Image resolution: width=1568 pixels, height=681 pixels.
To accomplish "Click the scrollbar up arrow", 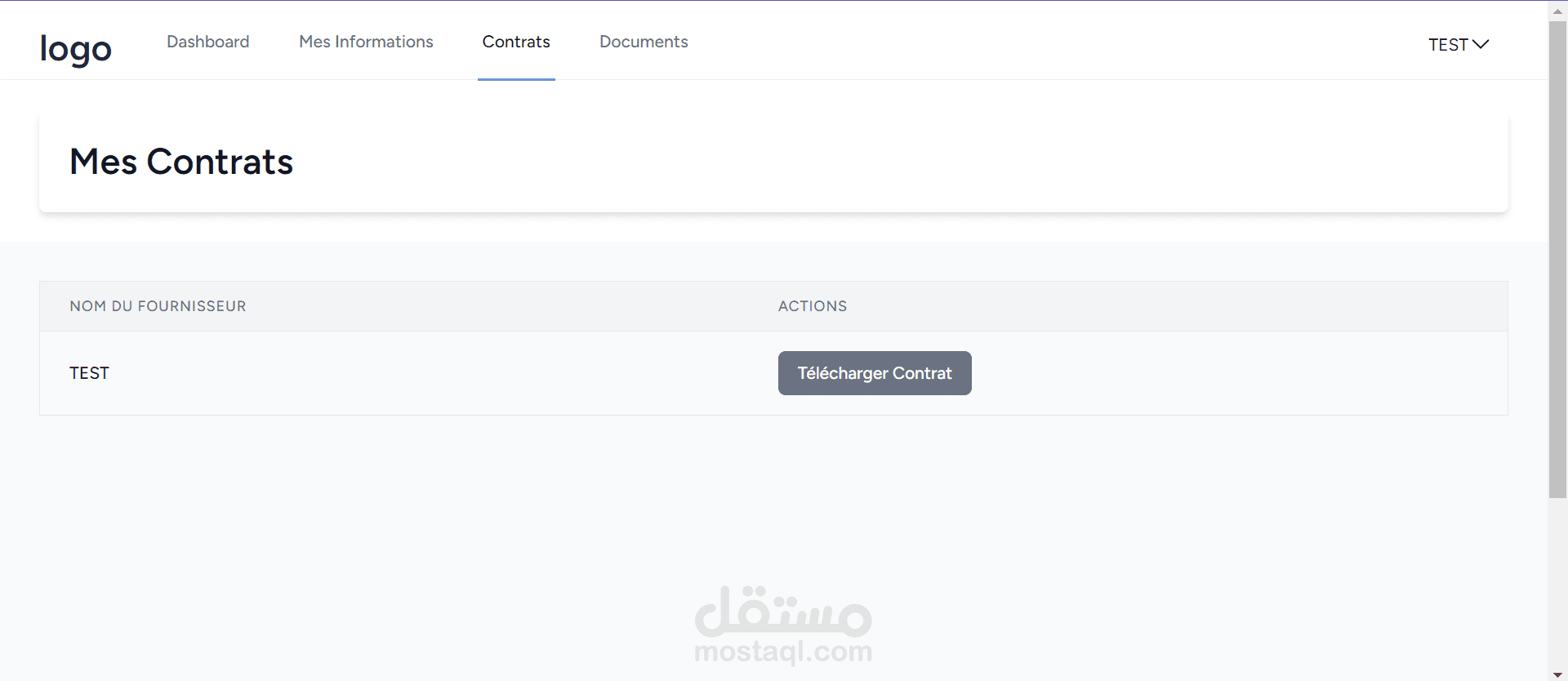I will pos(1557,11).
